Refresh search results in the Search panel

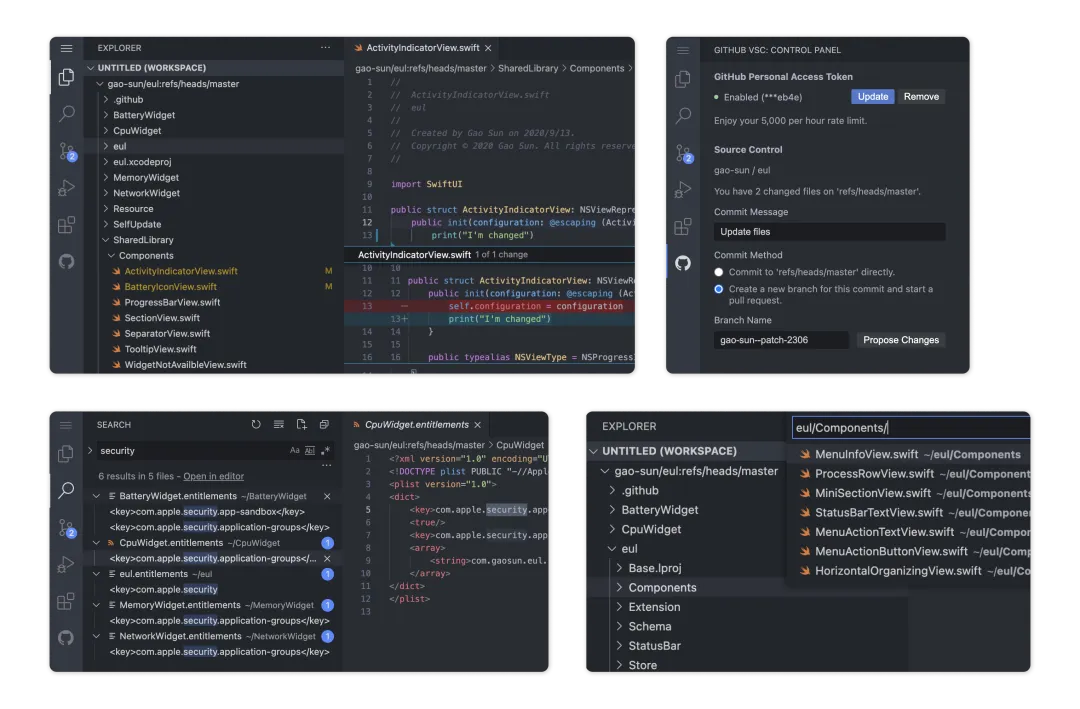pos(256,424)
